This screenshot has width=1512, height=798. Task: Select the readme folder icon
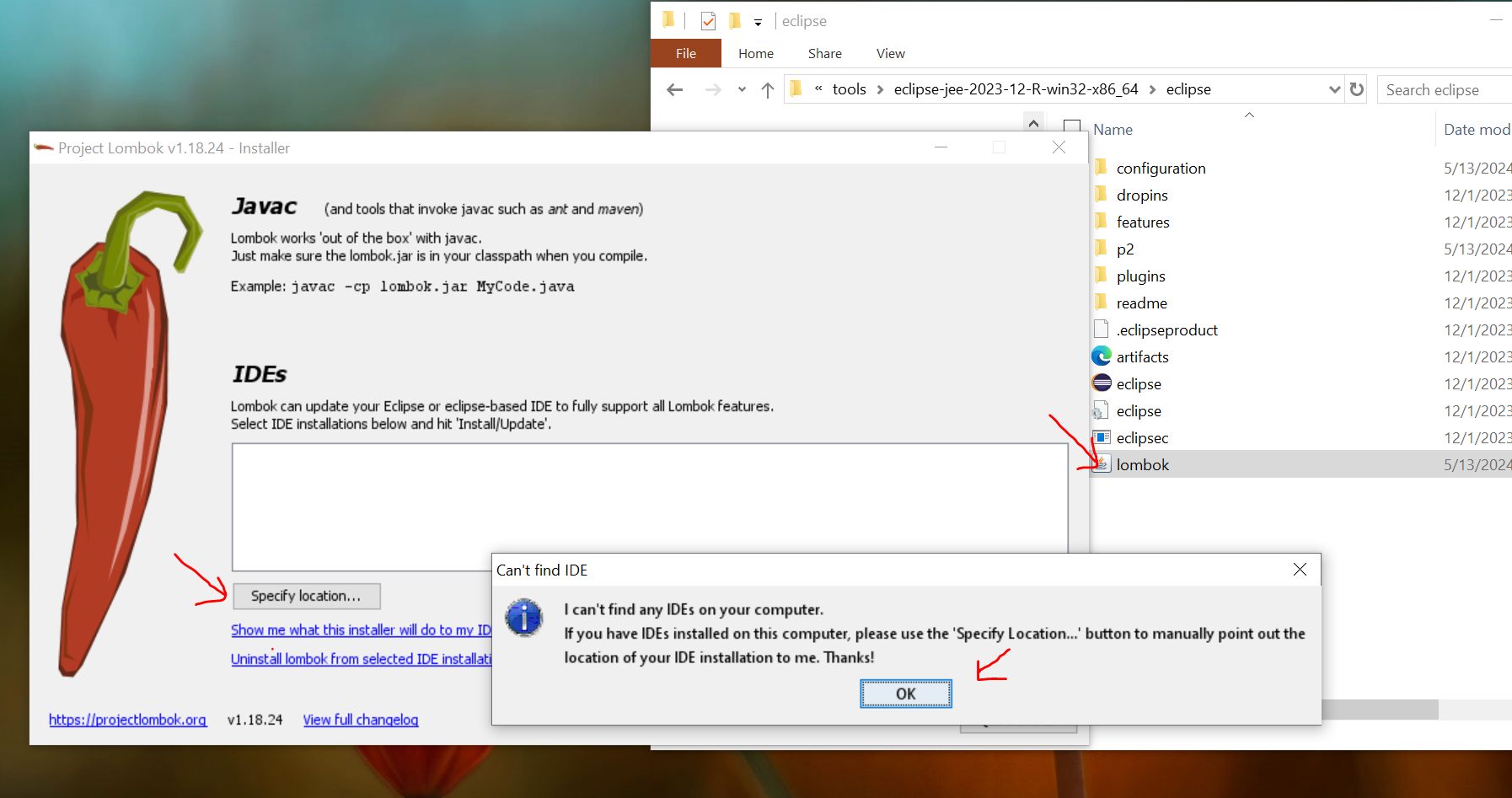1101,302
